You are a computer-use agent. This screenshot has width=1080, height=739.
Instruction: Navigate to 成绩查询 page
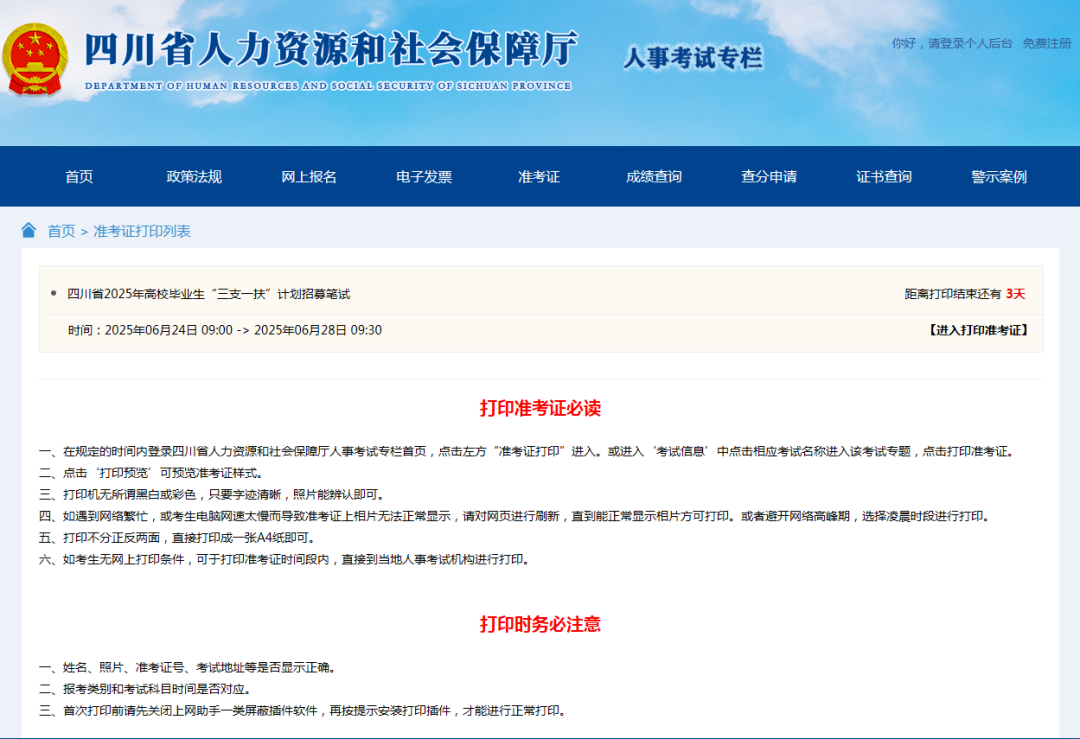(x=654, y=177)
